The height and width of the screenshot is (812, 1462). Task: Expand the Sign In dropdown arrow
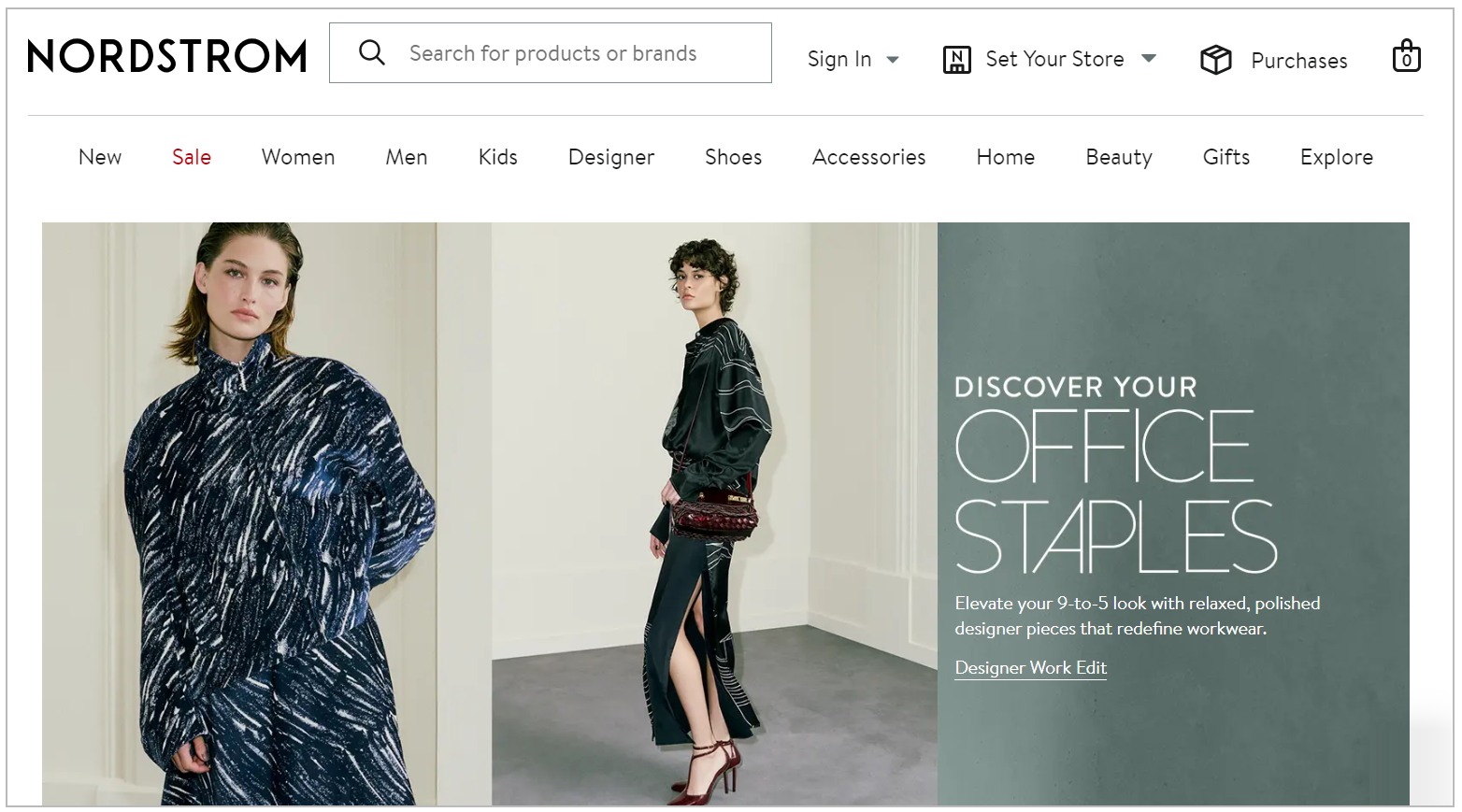(893, 60)
